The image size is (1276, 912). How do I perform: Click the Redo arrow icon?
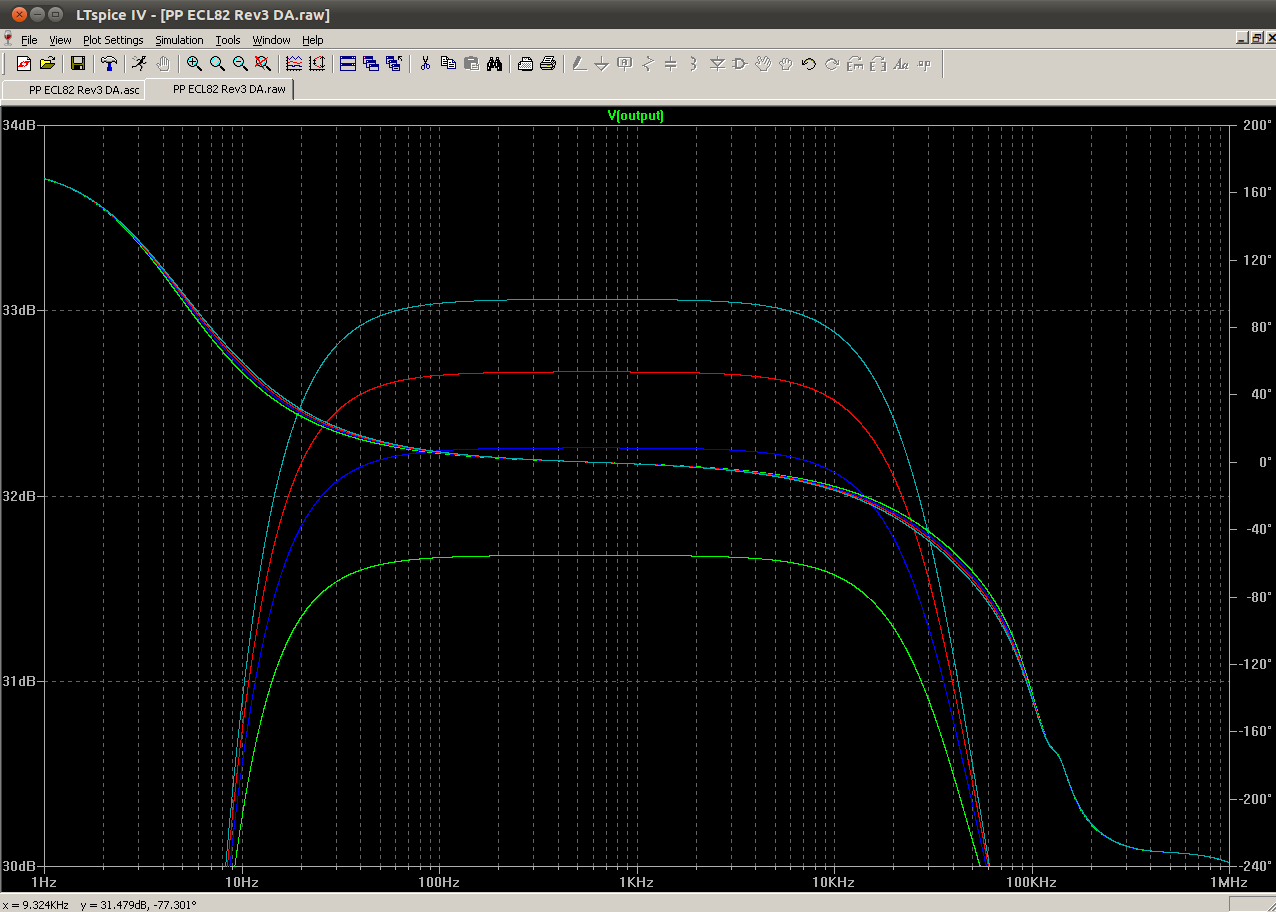tap(832, 64)
